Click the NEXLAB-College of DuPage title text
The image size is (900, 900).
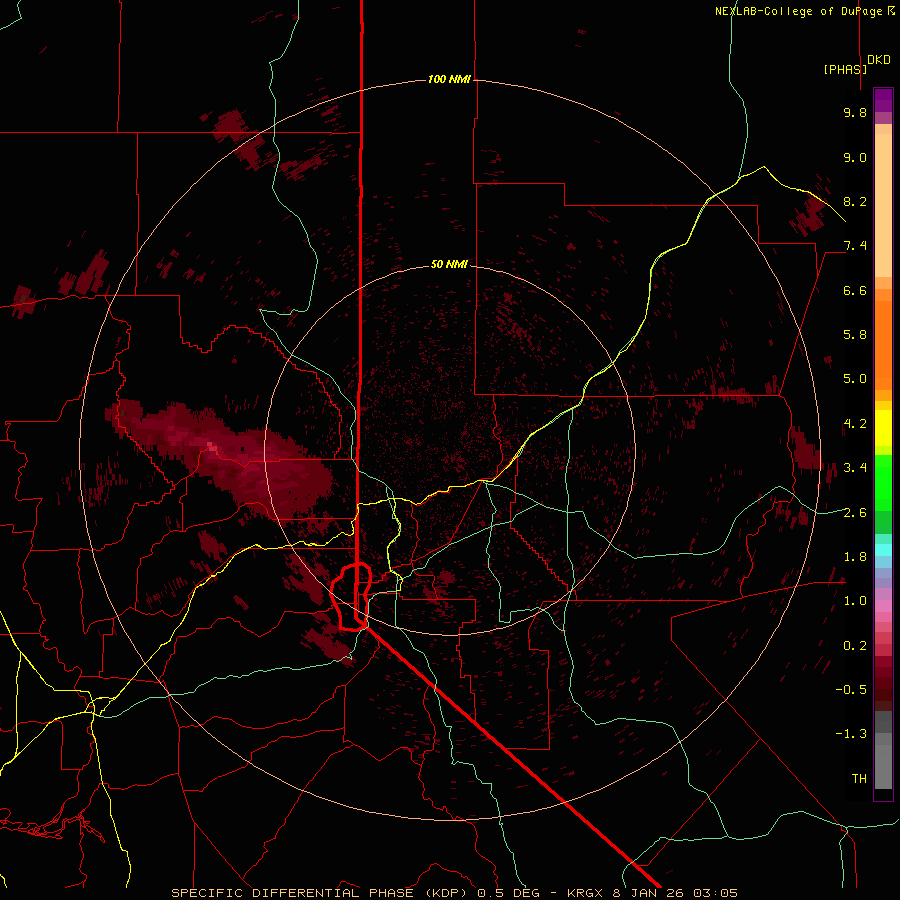pos(798,11)
